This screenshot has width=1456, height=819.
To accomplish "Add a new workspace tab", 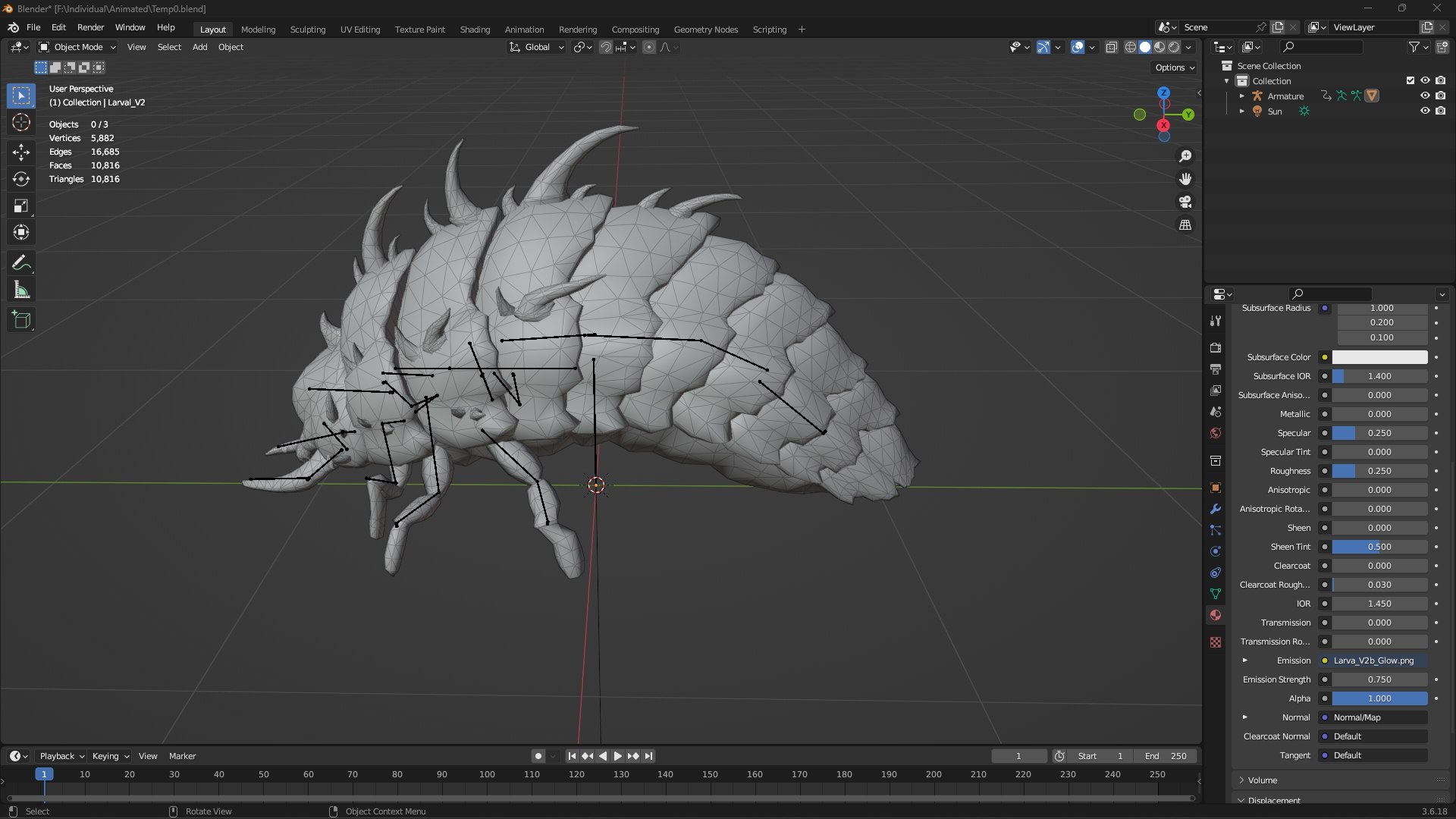I will pos(802,30).
